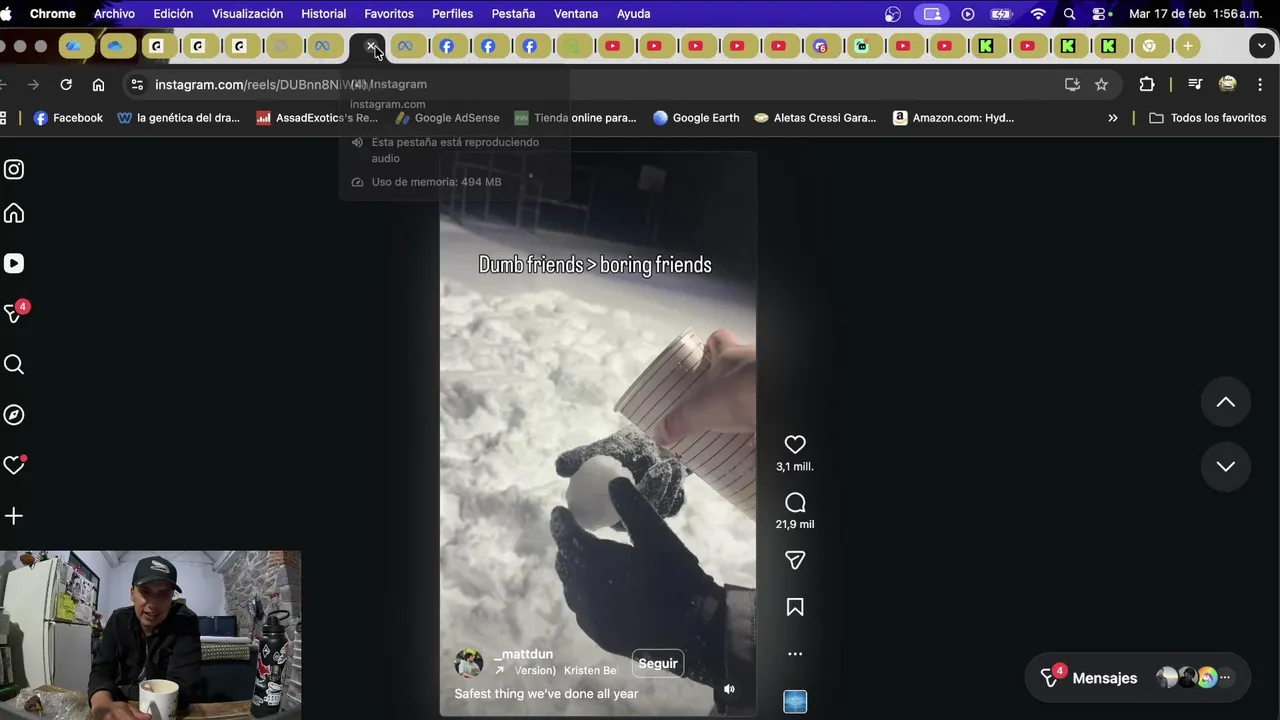This screenshot has height=720, width=1280.
Task: Open Ayuda menu
Action: tap(633, 14)
